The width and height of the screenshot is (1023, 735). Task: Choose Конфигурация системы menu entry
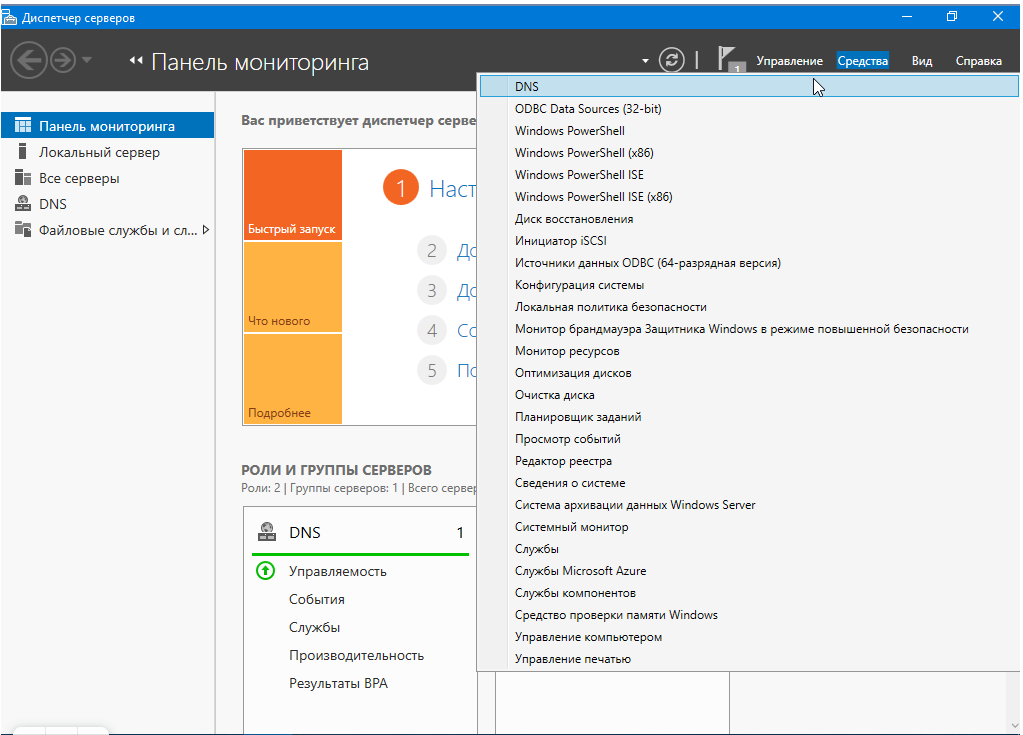pyautogui.click(x=749, y=285)
